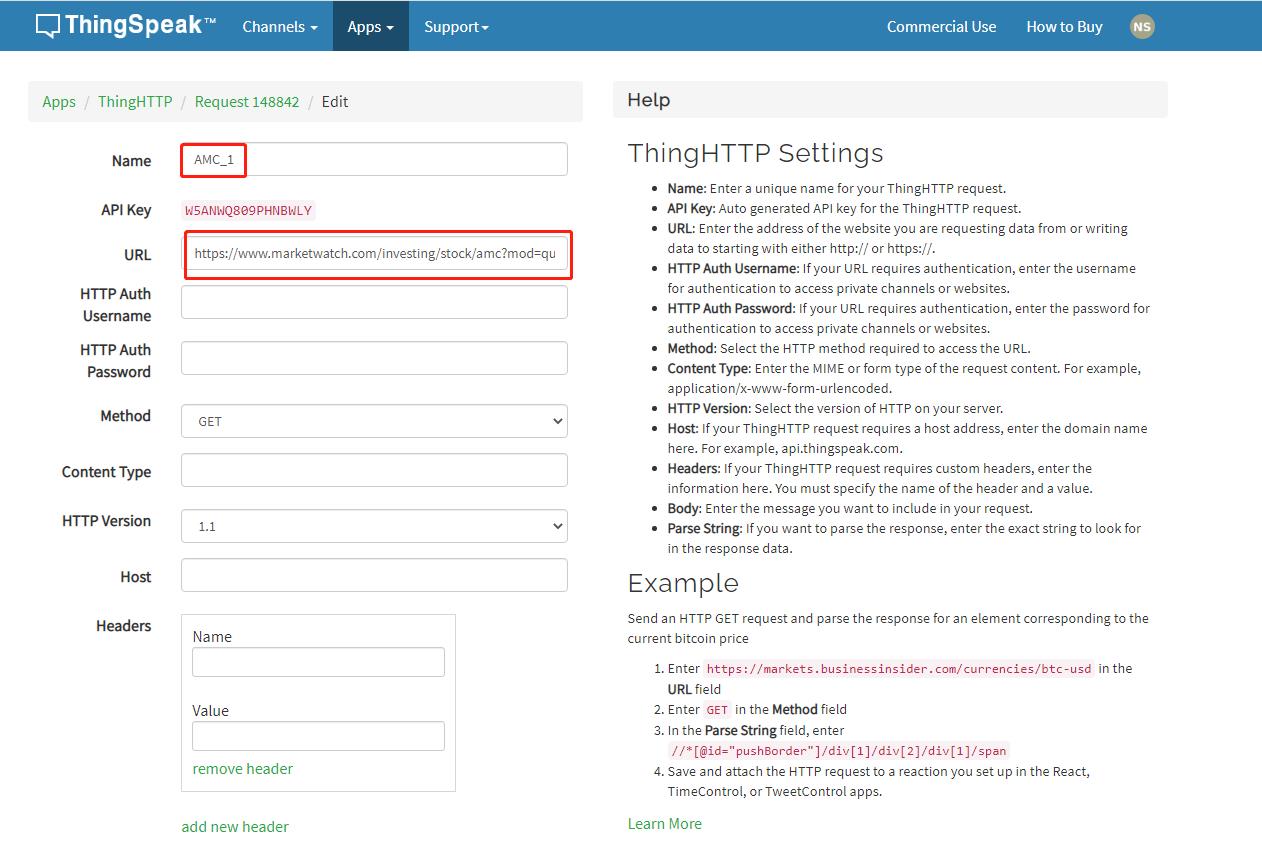Screen dimensions: 1262x847
Task: Click the ThingSpeak logo icon
Action: (47, 27)
